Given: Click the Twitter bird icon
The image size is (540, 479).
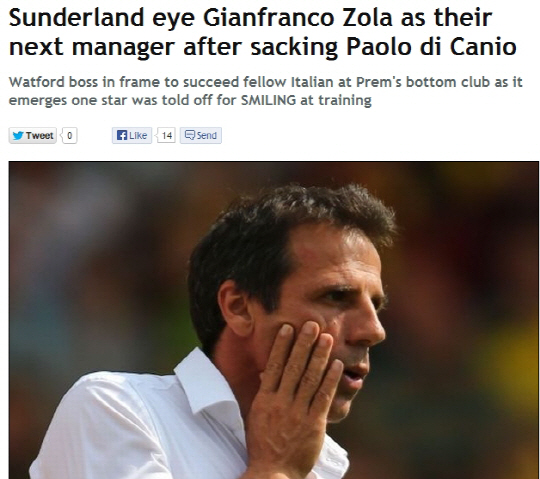Looking at the screenshot, I should (18, 136).
